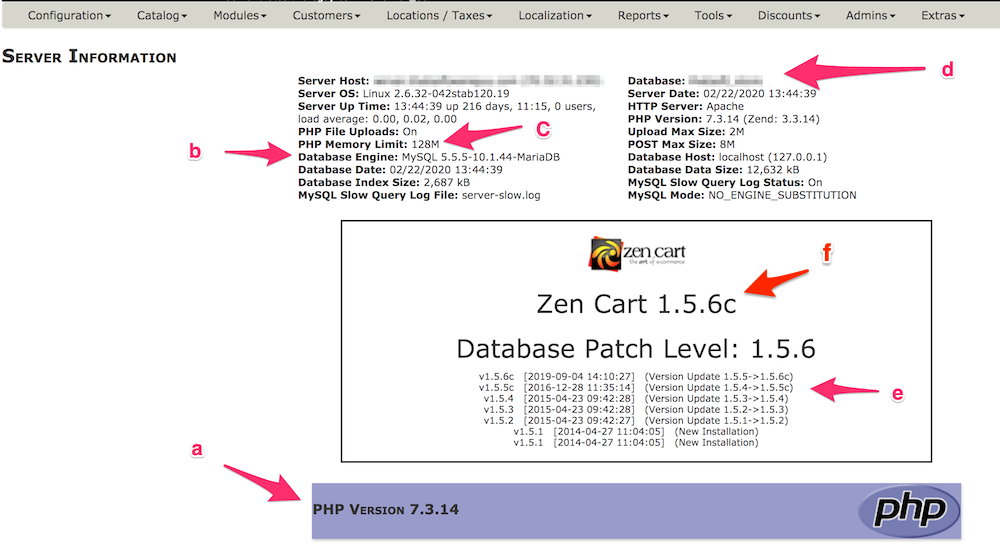
Task: Select MySQL Slow Query Log File entry
Action: [419, 196]
